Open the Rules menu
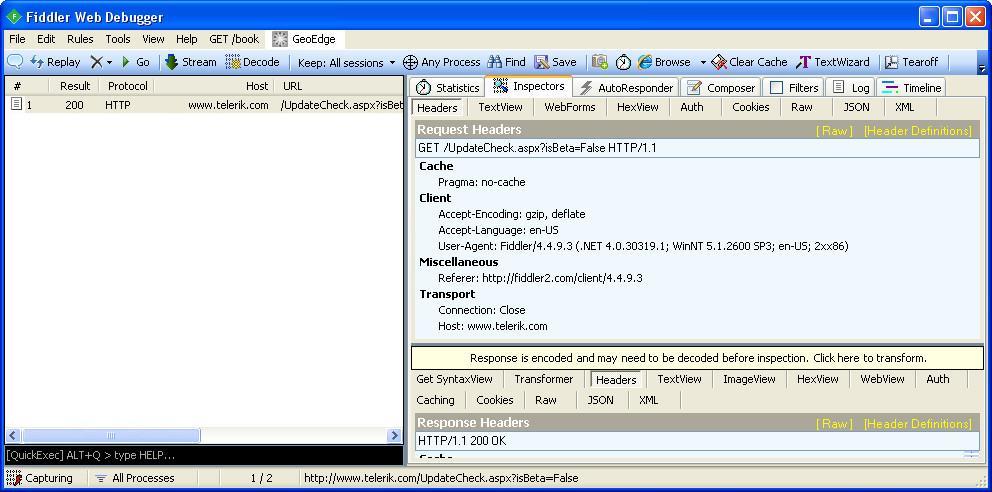 coord(80,39)
